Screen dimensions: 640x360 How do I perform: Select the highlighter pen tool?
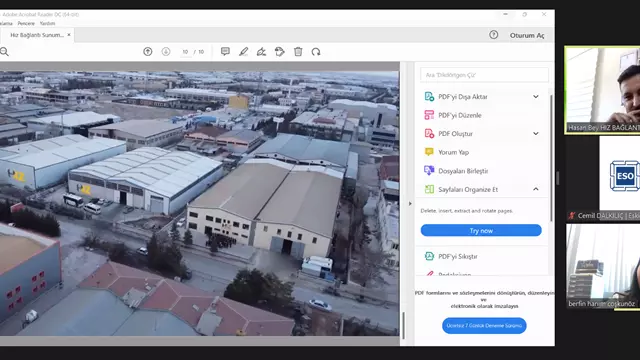[x=243, y=52]
